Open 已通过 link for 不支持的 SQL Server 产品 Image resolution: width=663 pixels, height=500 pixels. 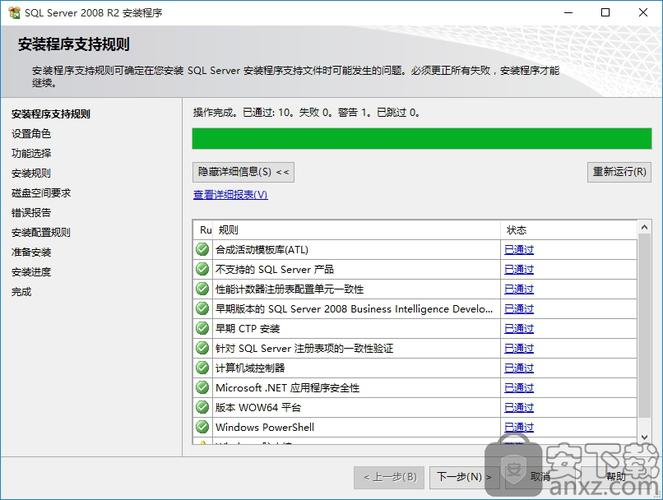(519, 270)
